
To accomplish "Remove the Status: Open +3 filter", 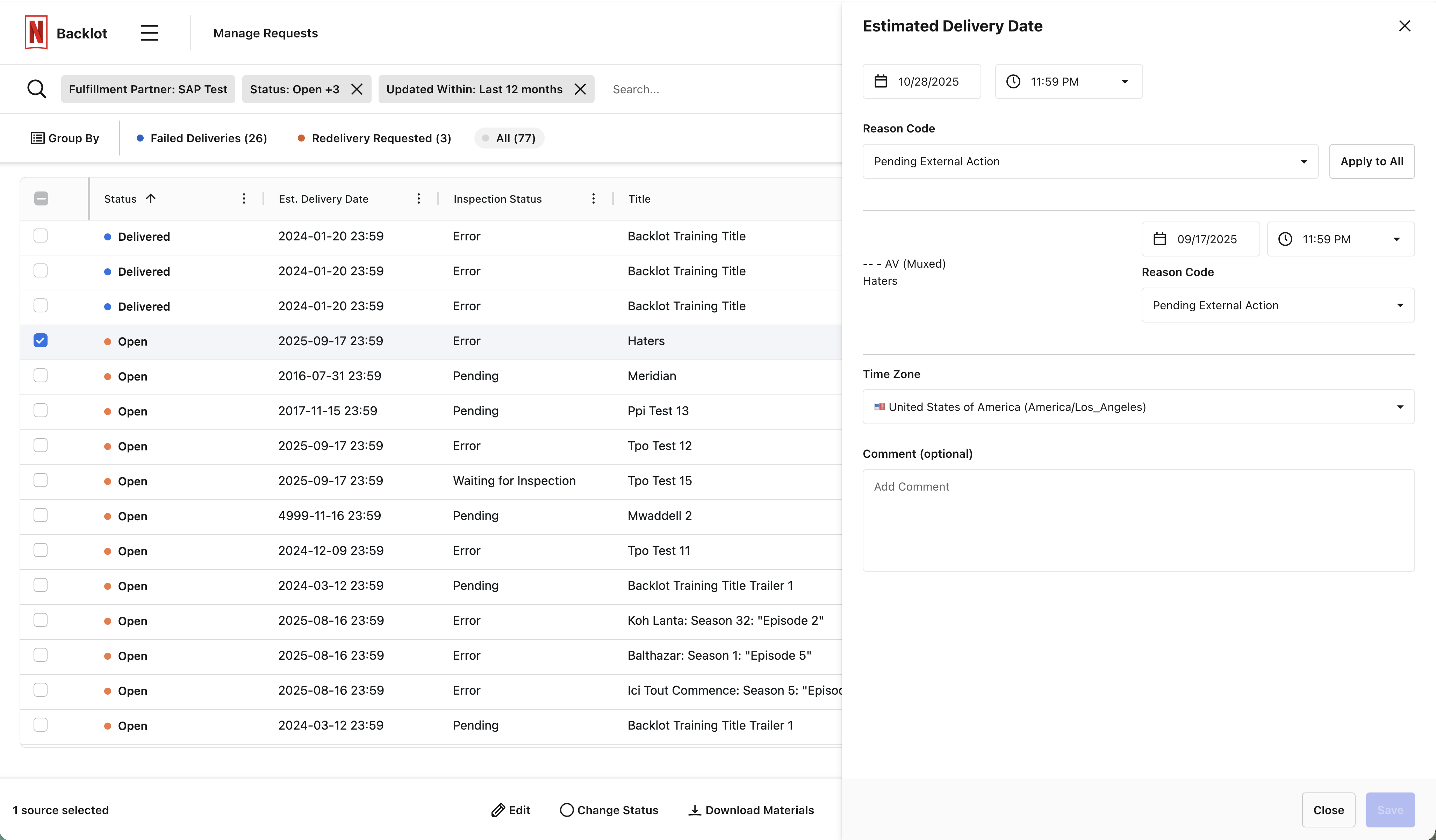I will pos(357,89).
